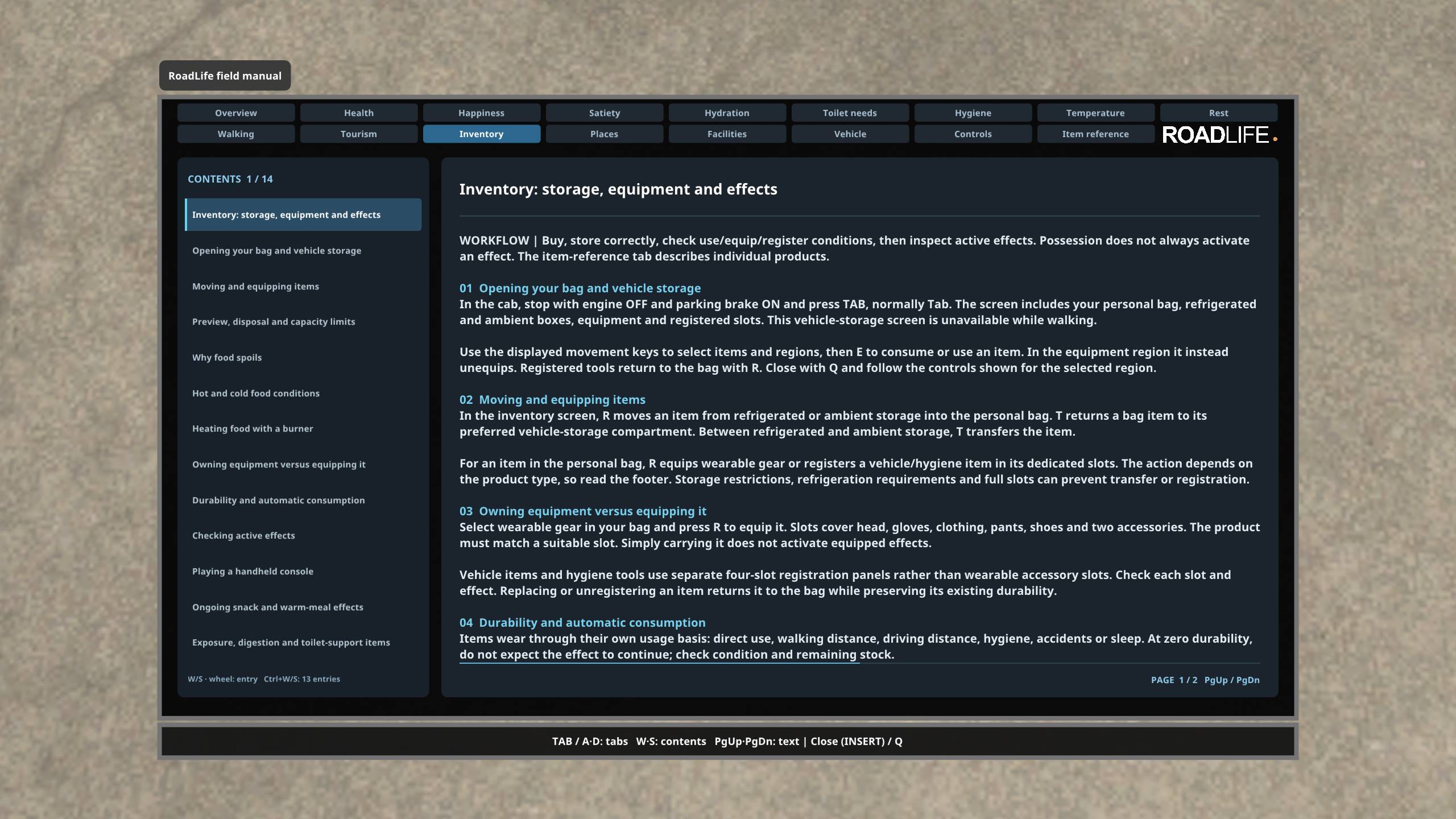1456x819 pixels.
Task: Open the Toilet needs tab
Action: point(850,113)
